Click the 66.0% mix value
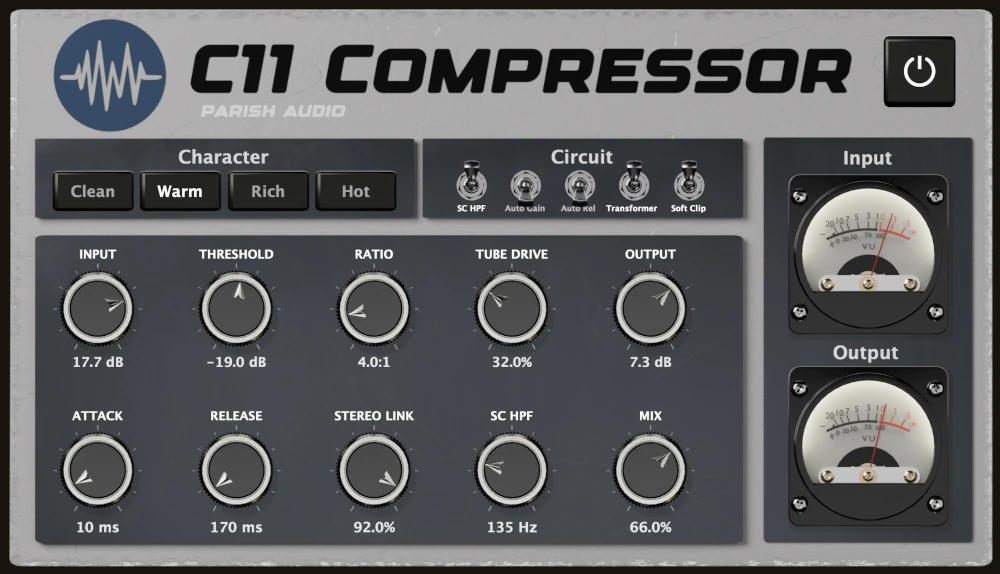The height and width of the screenshot is (574, 1000). (650, 527)
